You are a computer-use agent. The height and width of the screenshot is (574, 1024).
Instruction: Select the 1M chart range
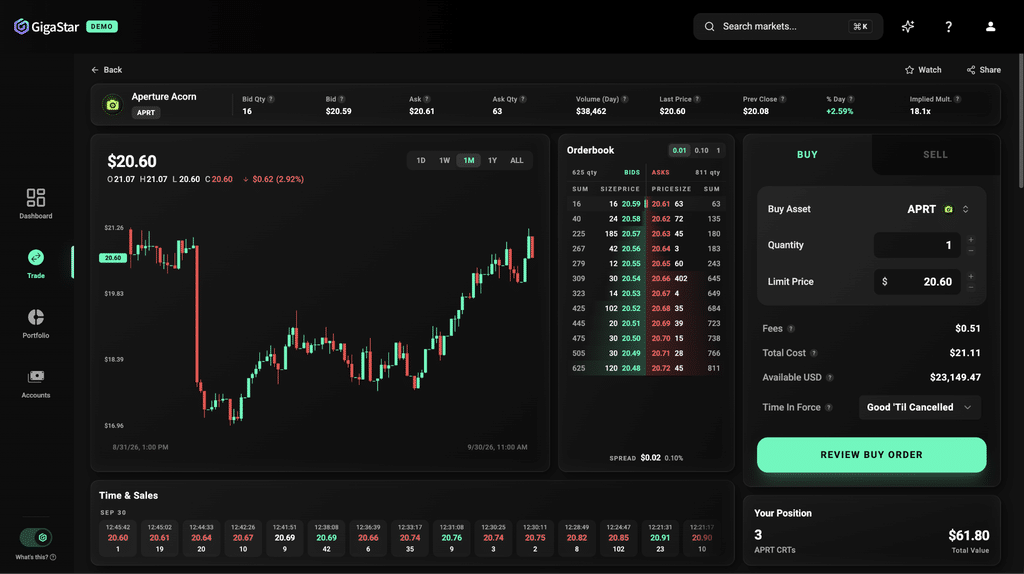pos(469,161)
